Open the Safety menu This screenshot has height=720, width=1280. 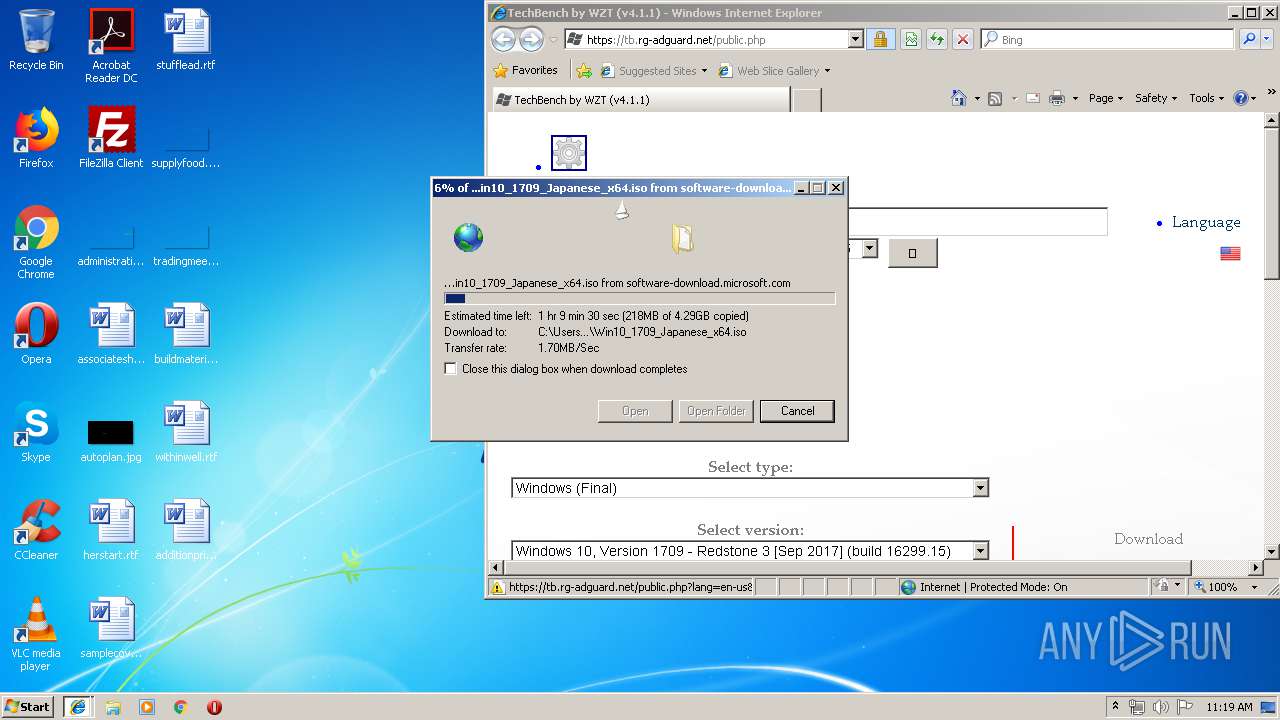tap(1156, 98)
